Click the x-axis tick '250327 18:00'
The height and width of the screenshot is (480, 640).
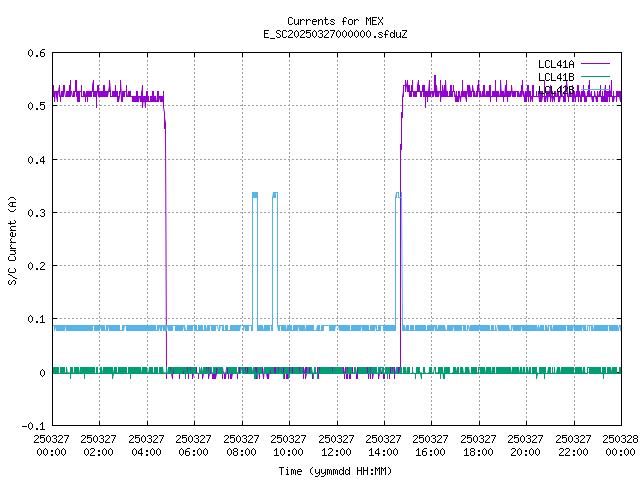click(x=478, y=445)
